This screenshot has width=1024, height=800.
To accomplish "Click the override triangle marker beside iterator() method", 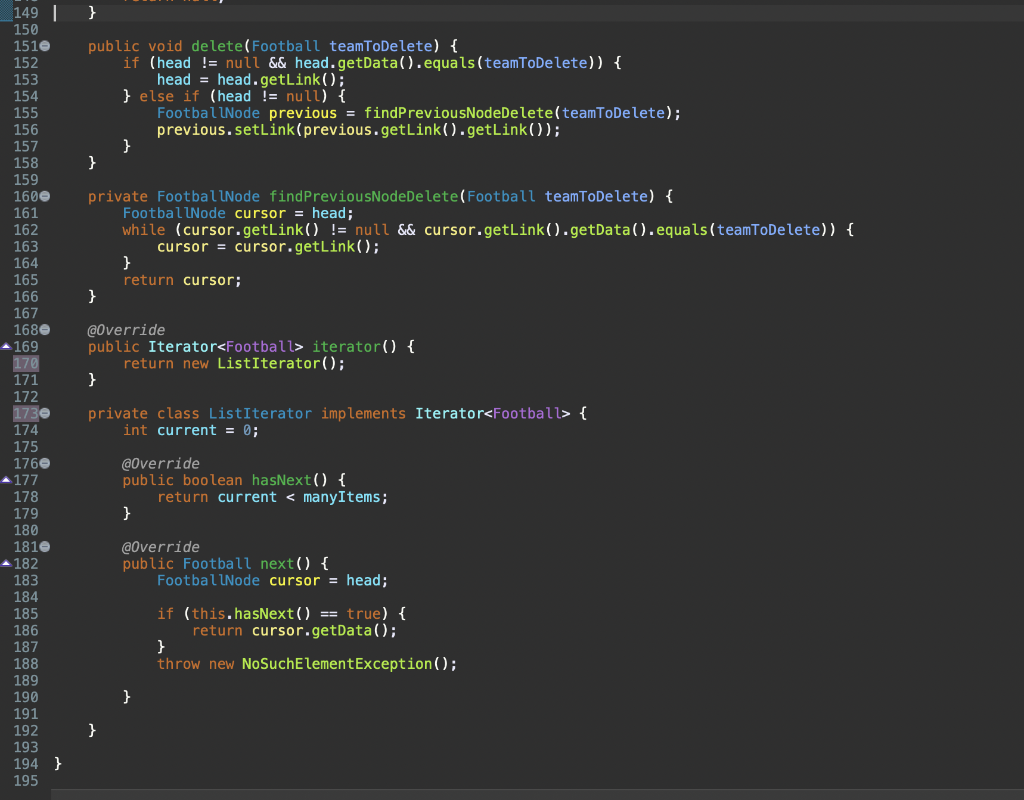I will (8, 346).
